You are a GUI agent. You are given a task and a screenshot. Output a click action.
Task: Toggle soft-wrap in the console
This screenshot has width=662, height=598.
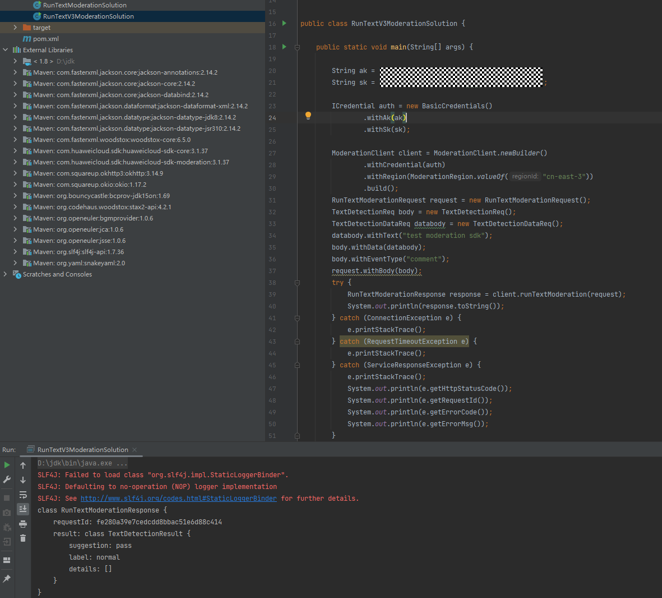tap(23, 495)
